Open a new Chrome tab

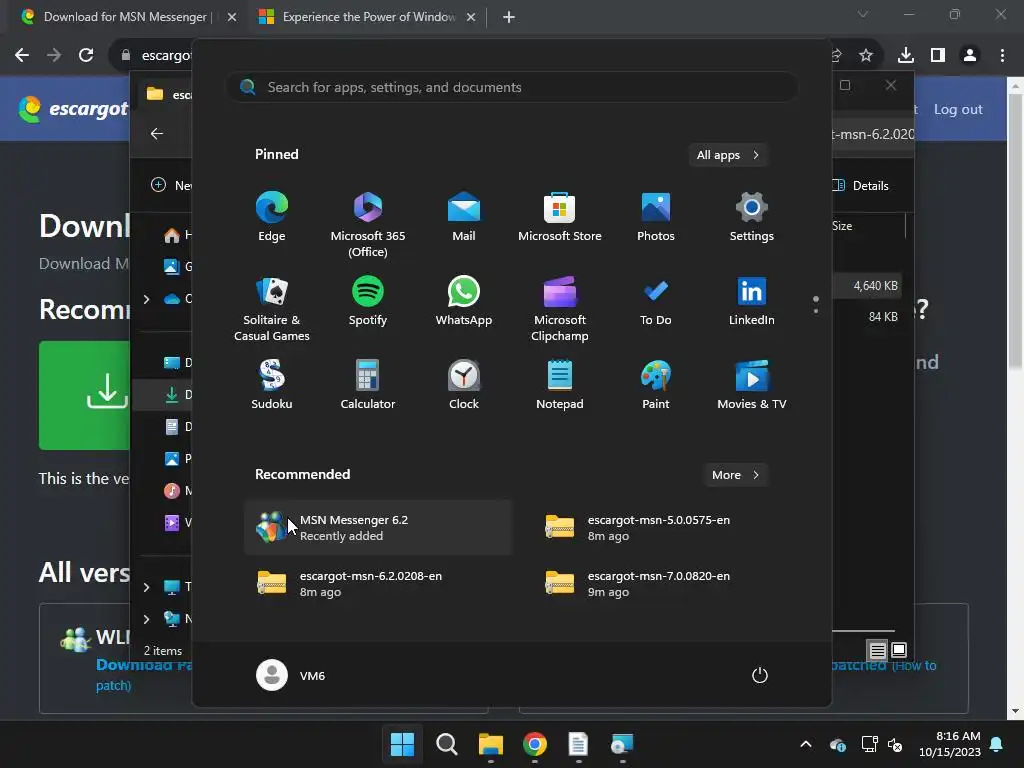[509, 17]
